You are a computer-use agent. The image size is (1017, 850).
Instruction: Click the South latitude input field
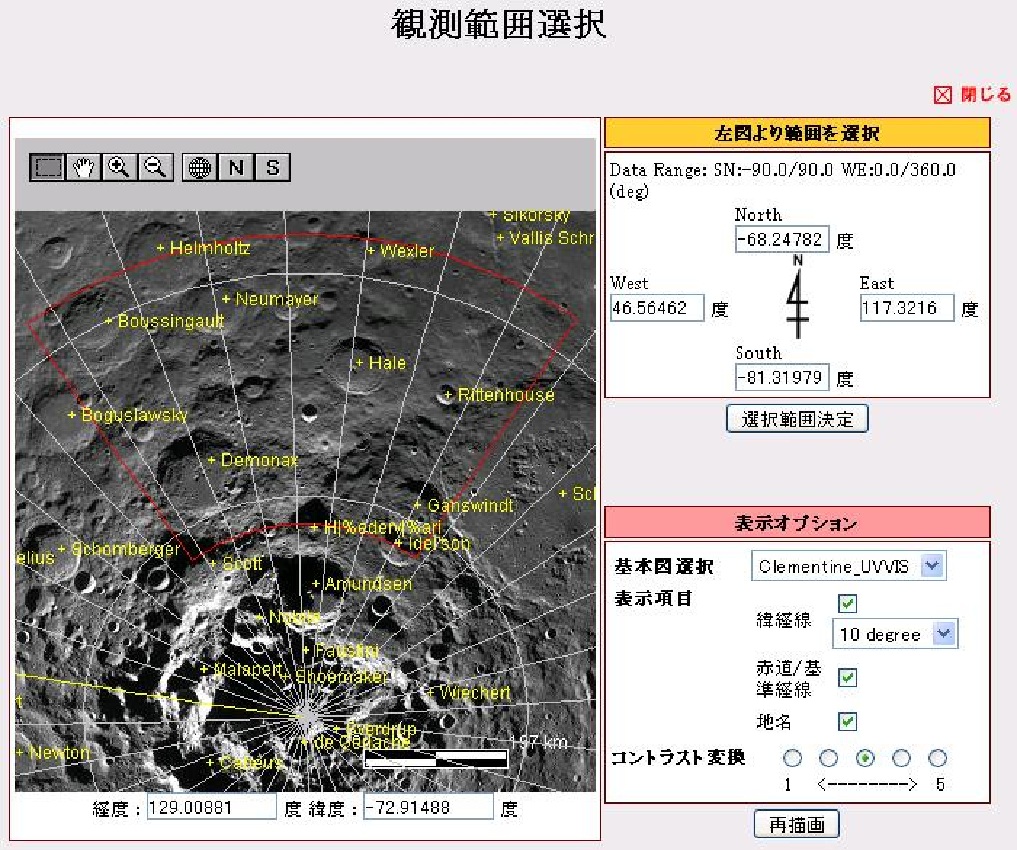[x=782, y=377]
